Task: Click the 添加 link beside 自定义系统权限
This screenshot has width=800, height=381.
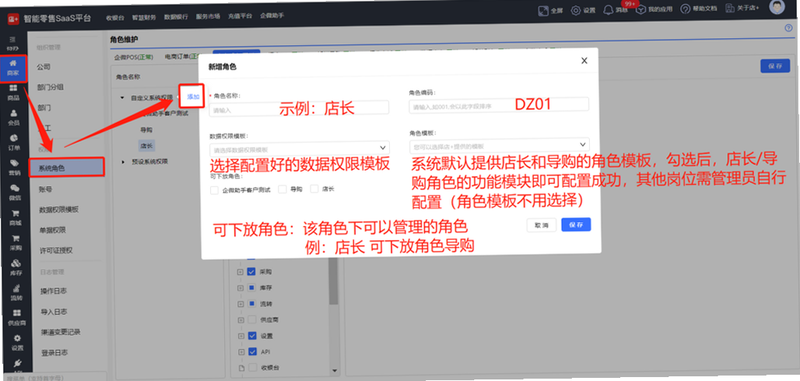Action: pyautogui.click(x=193, y=96)
